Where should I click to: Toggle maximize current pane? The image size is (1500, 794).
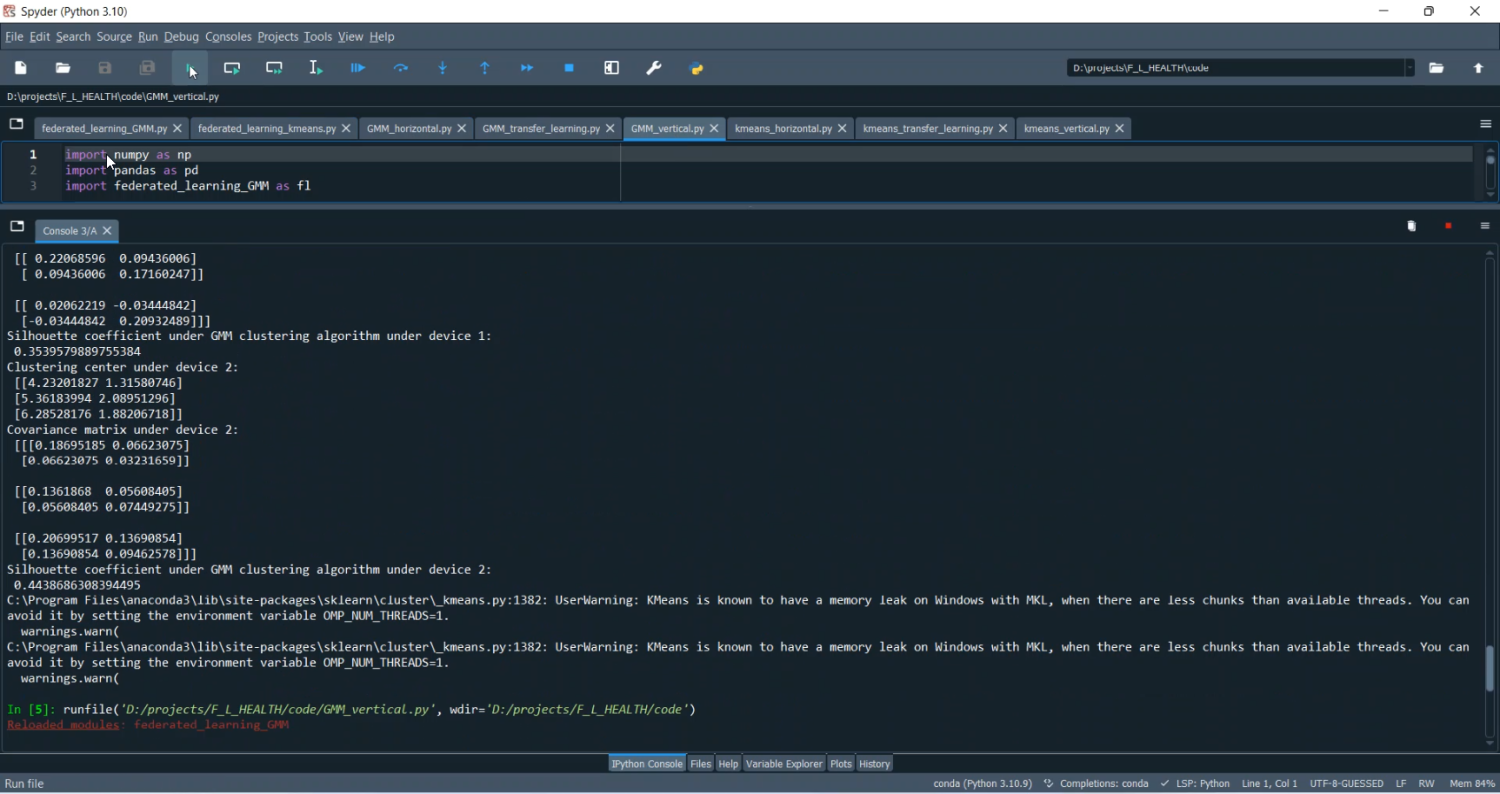click(612, 68)
